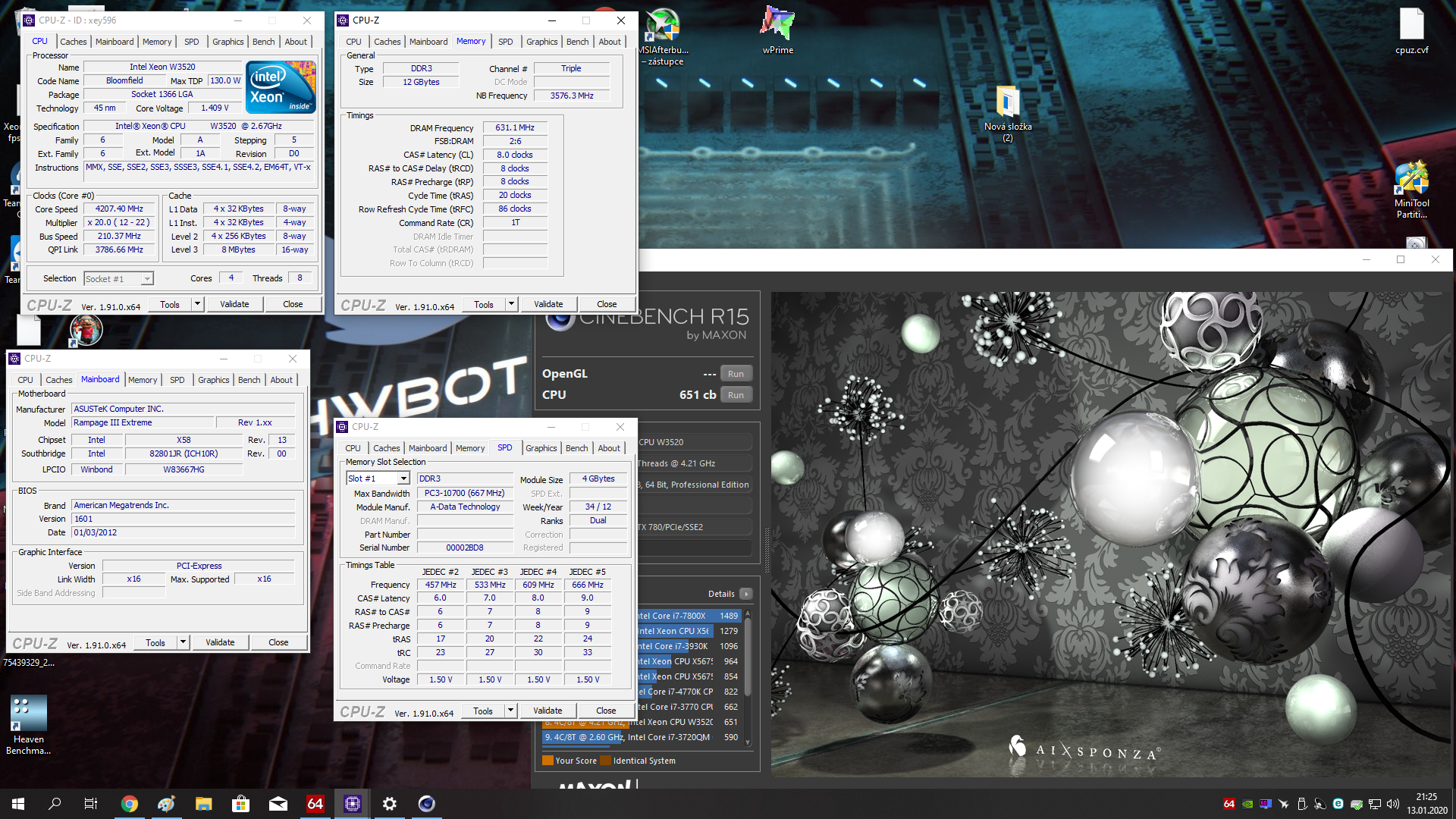
Task: Click Close button in the Memory timings window
Action: (607, 304)
